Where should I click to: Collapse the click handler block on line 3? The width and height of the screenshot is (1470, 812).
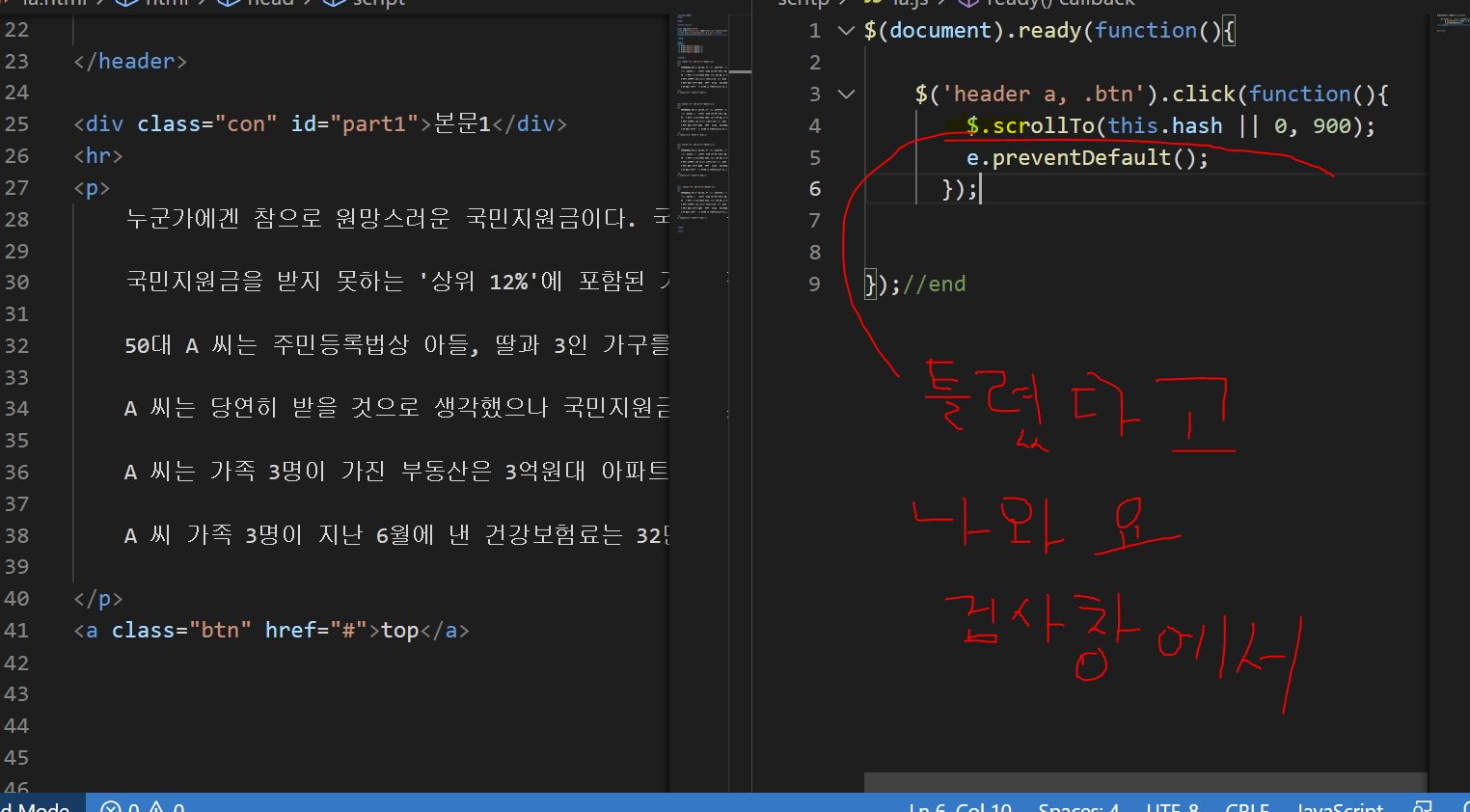coord(846,95)
